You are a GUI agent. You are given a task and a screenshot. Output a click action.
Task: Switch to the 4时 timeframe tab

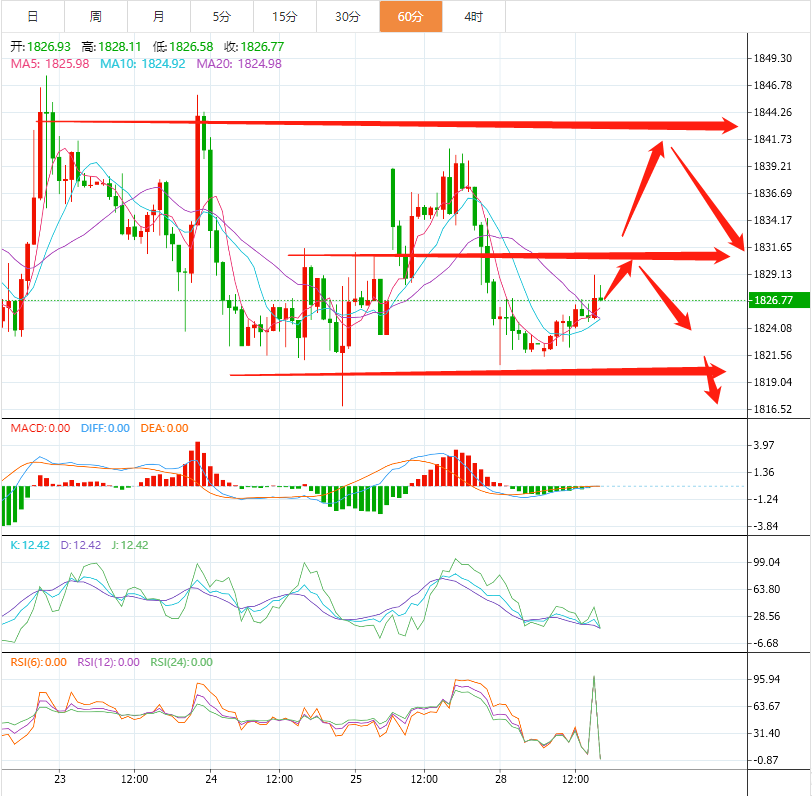(x=472, y=16)
